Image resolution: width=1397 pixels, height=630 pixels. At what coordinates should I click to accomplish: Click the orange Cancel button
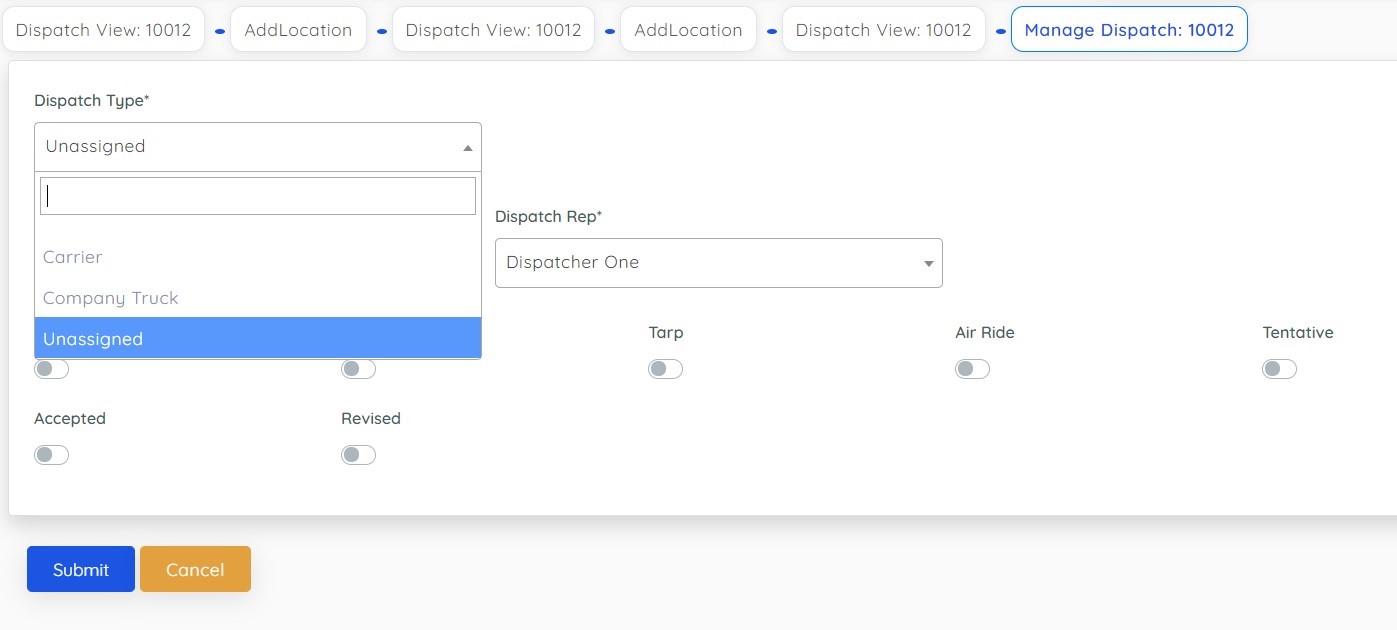(x=195, y=569)
